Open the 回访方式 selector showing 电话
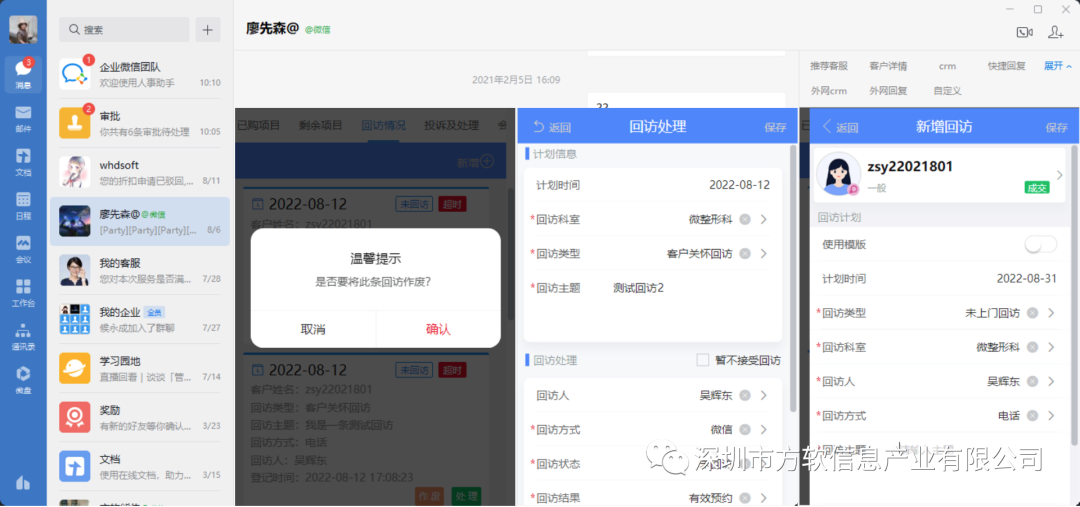Screen dimensions: 1080x507 click(x=1051, y=415)
